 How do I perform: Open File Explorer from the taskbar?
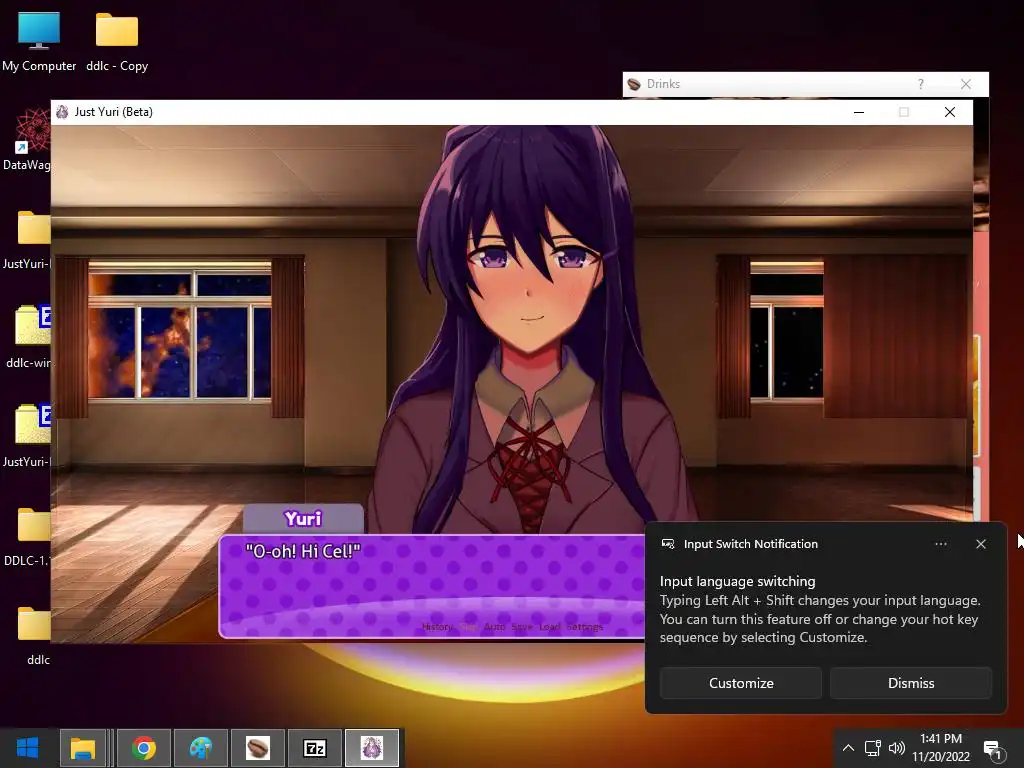(83, 748)
